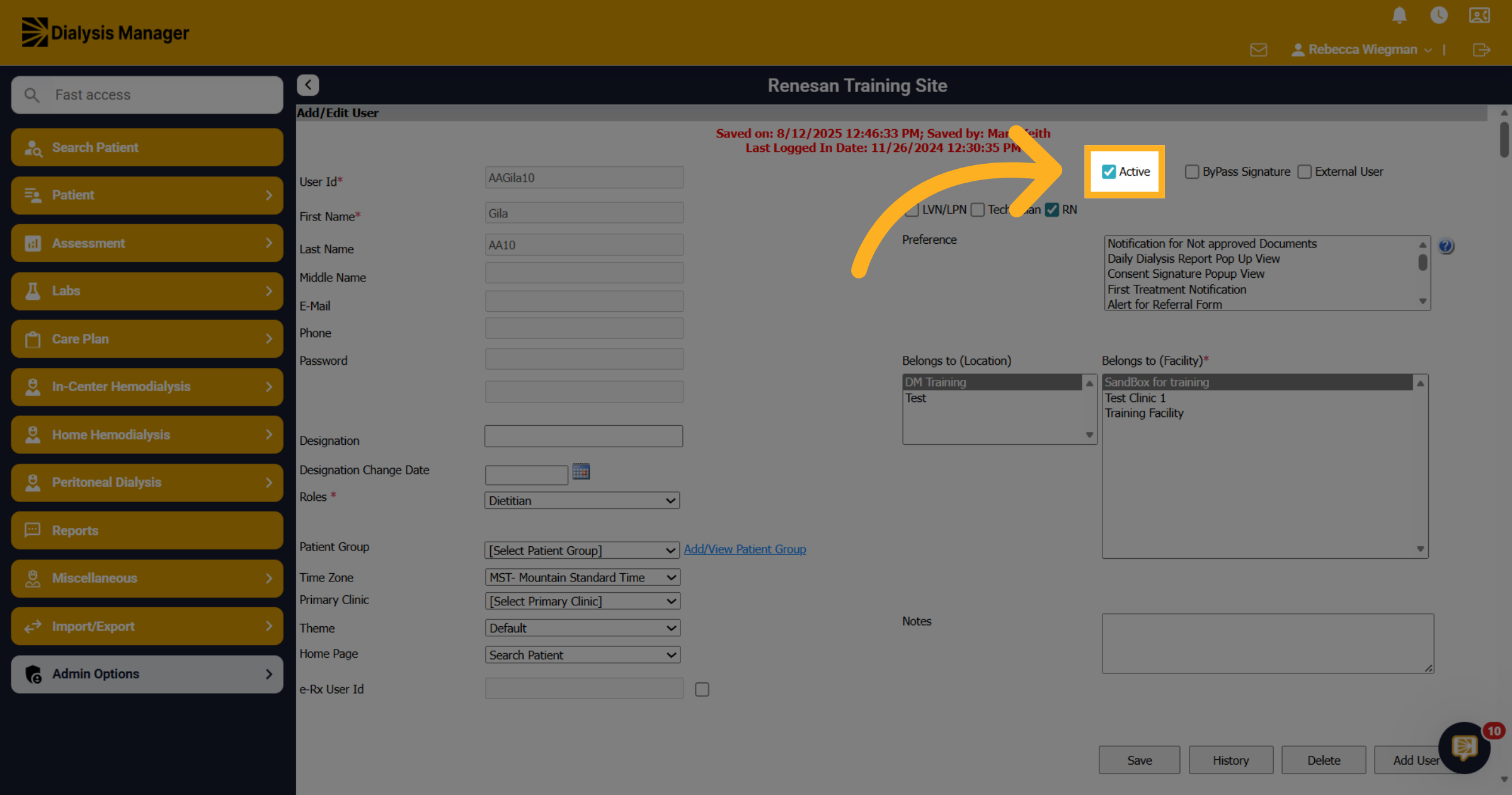Expand the Labs sidebar menu

tap(147, 291)
